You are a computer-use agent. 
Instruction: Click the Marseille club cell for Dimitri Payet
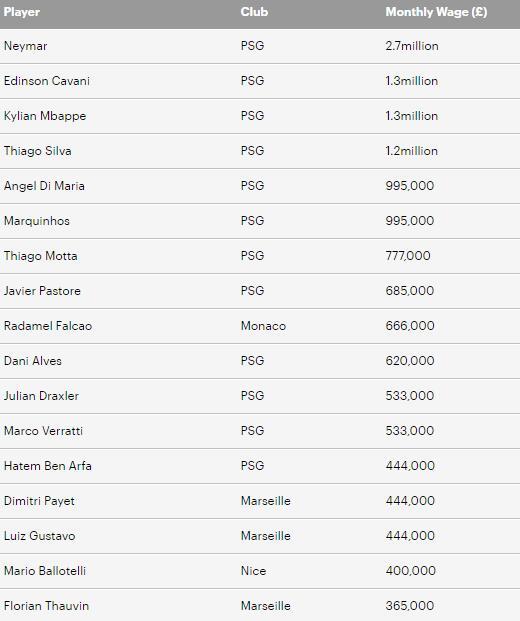click(x=266, y=501)
